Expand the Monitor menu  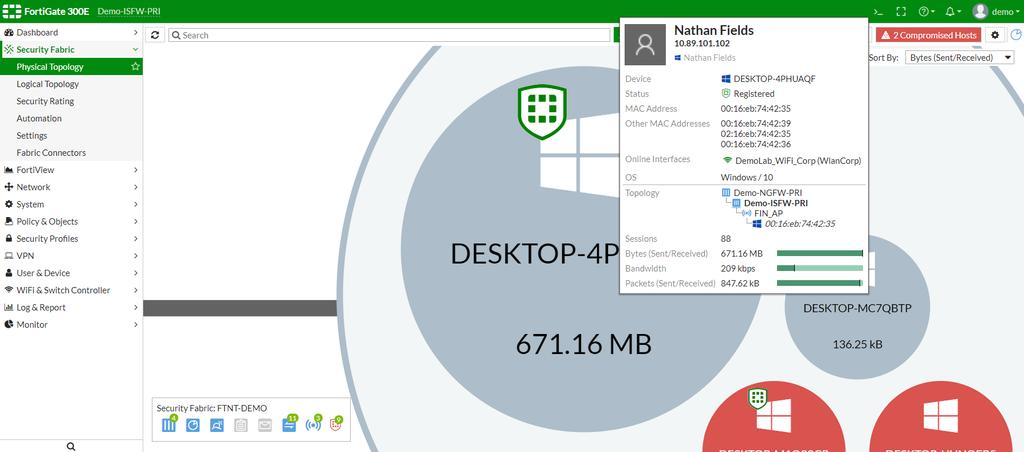coord(71,325)
